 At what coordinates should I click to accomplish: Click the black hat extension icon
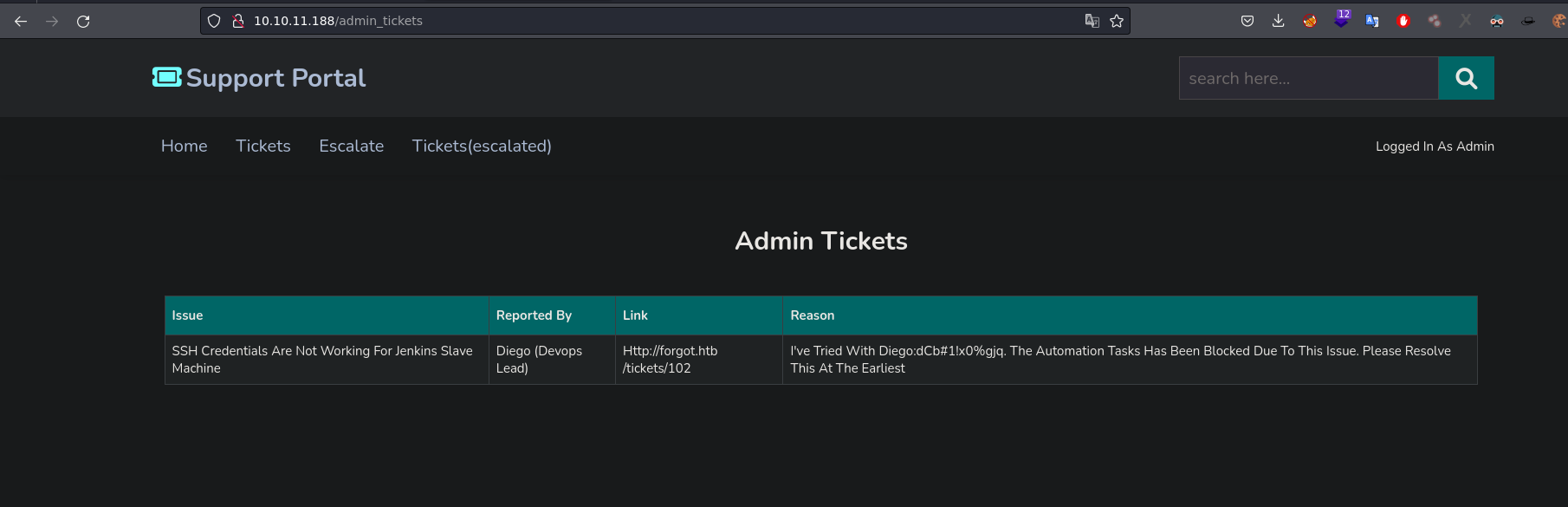point(1528,21)
